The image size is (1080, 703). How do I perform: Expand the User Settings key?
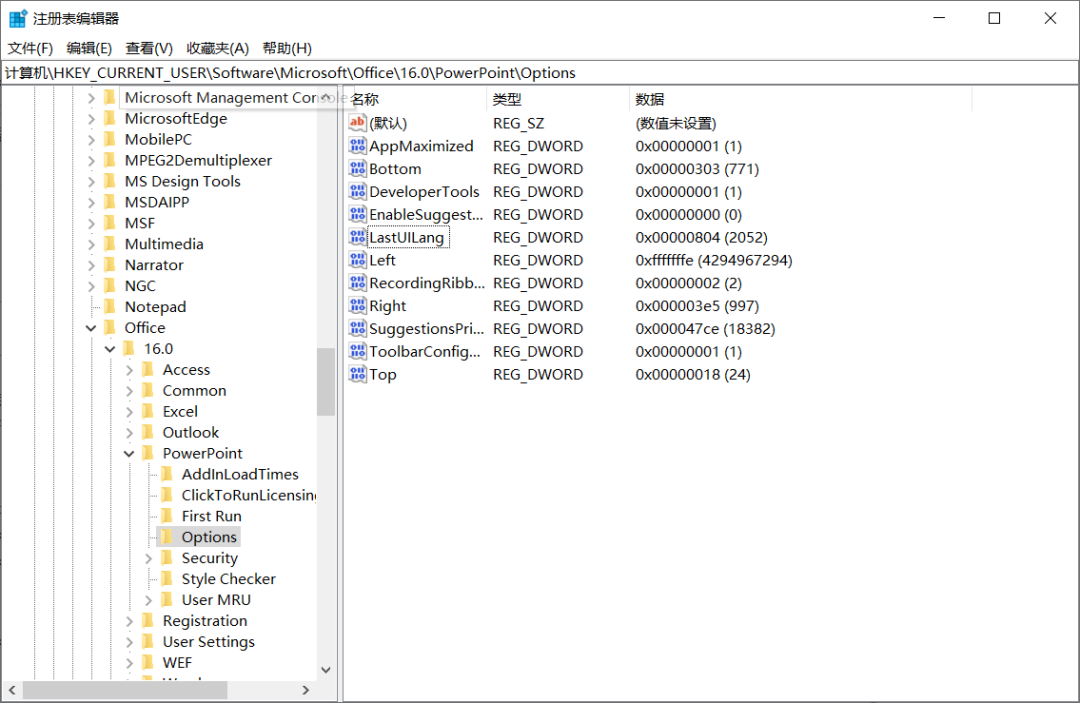click(129, 642)
